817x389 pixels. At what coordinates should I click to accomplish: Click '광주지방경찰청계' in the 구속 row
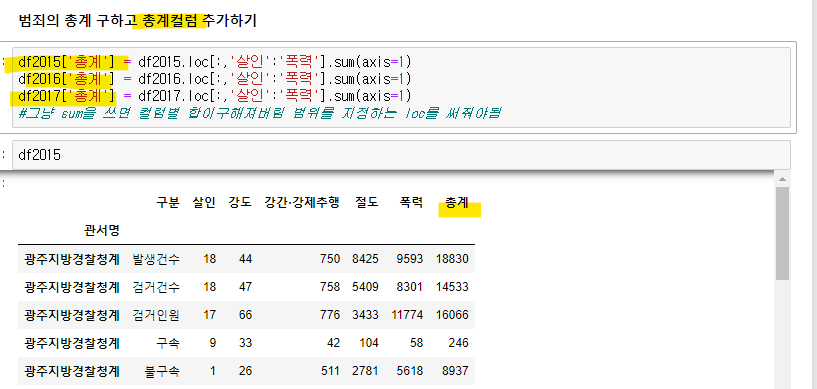click(72, 343)
